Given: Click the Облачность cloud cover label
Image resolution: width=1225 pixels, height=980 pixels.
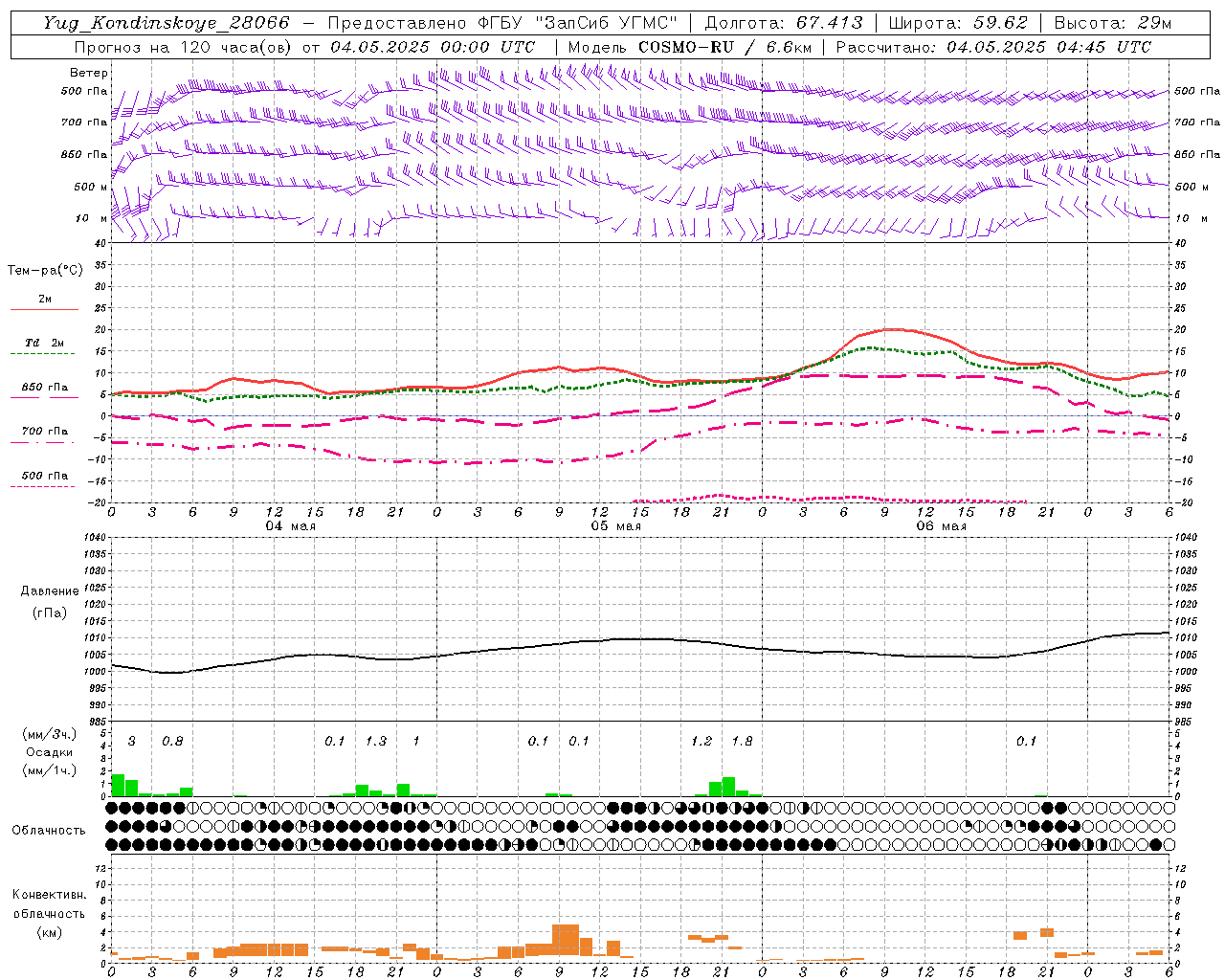Looking at the screenshot, I should 49,830.
